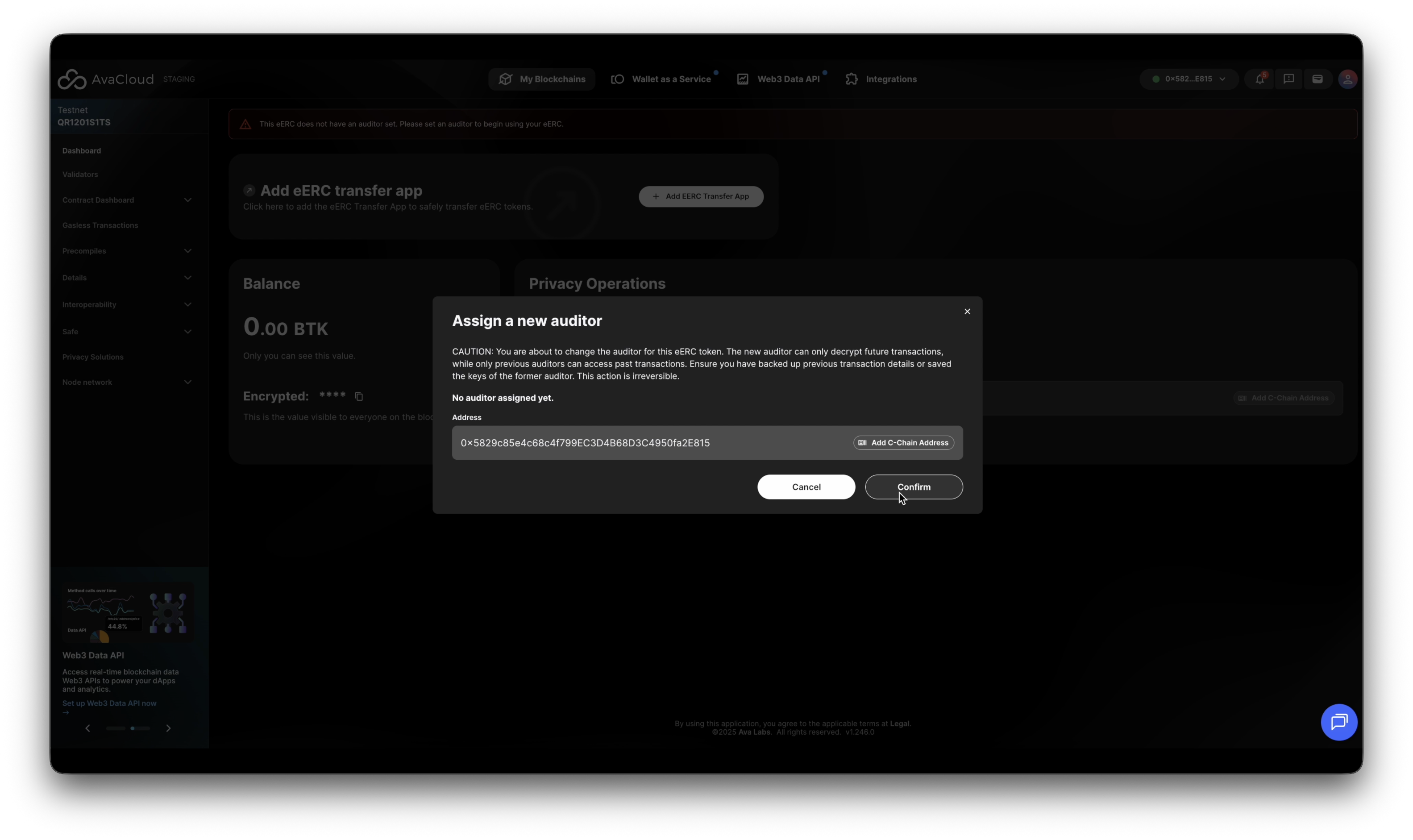Image resolution: width=1413 pixels, height=840 pixels.
Task: Open the blue chat support bubble
Action: tap(1338, 722)
